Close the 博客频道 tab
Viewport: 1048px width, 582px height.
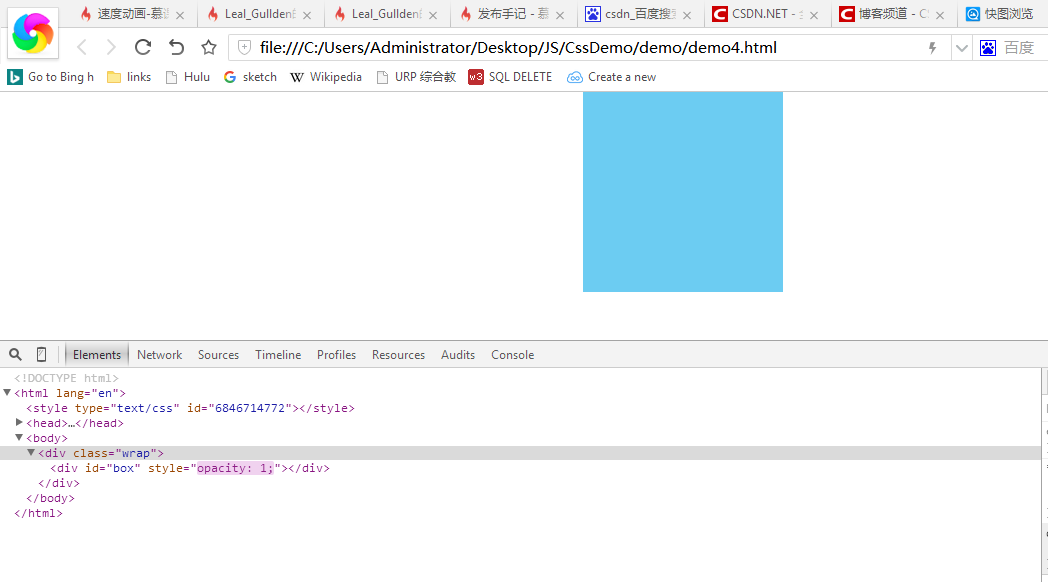click(940, 15)
